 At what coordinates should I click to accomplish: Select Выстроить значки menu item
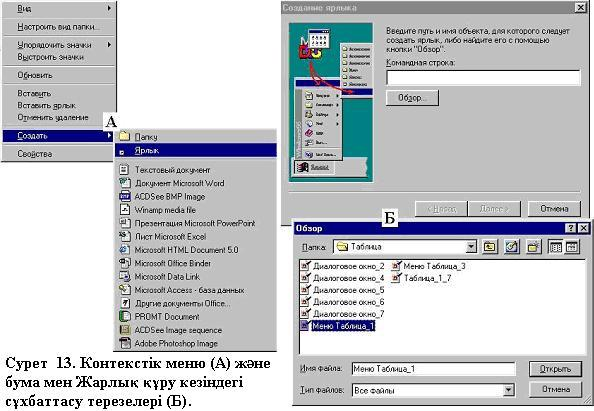point(59,57)
